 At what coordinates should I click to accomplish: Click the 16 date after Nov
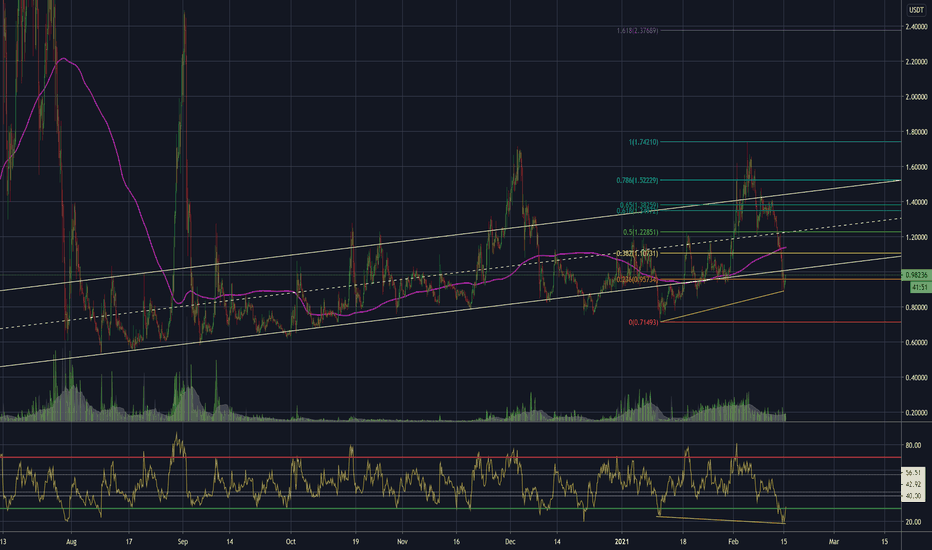click(x=456, y=542)
